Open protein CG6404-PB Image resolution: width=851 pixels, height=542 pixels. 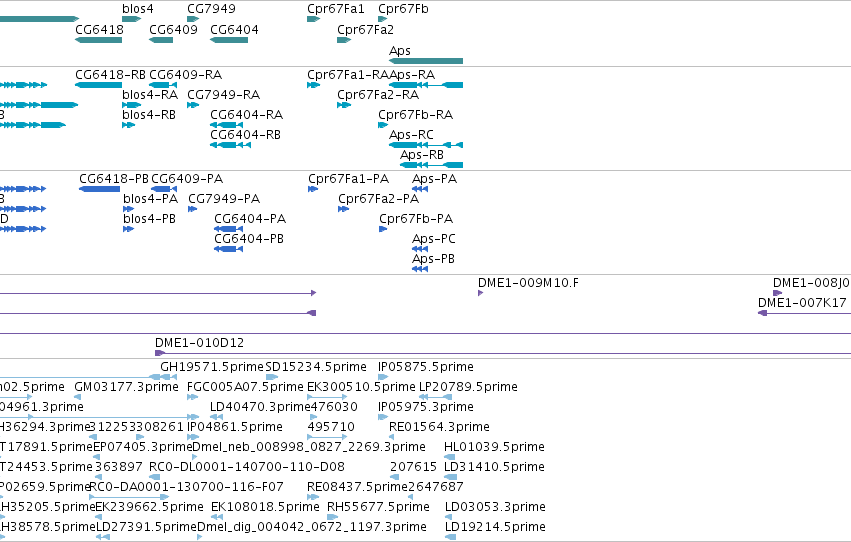click(x=249, y=239)
